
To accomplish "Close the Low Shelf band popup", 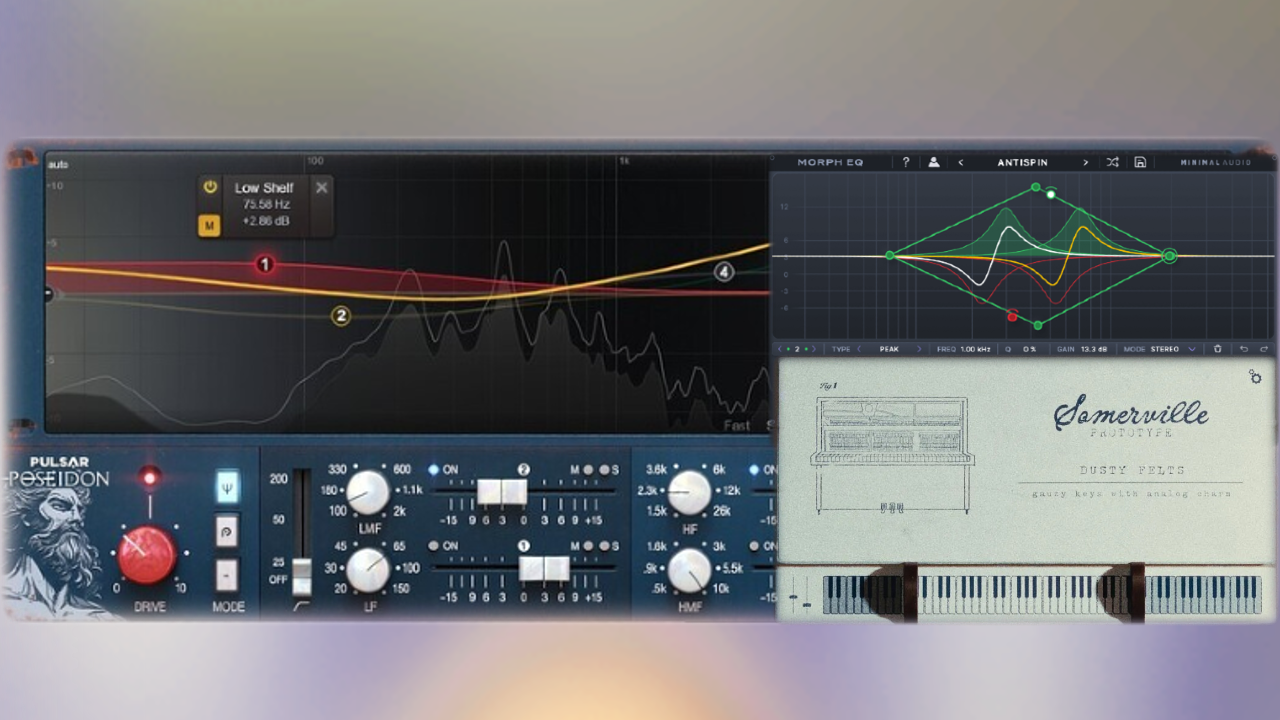I will coord(321,187).
